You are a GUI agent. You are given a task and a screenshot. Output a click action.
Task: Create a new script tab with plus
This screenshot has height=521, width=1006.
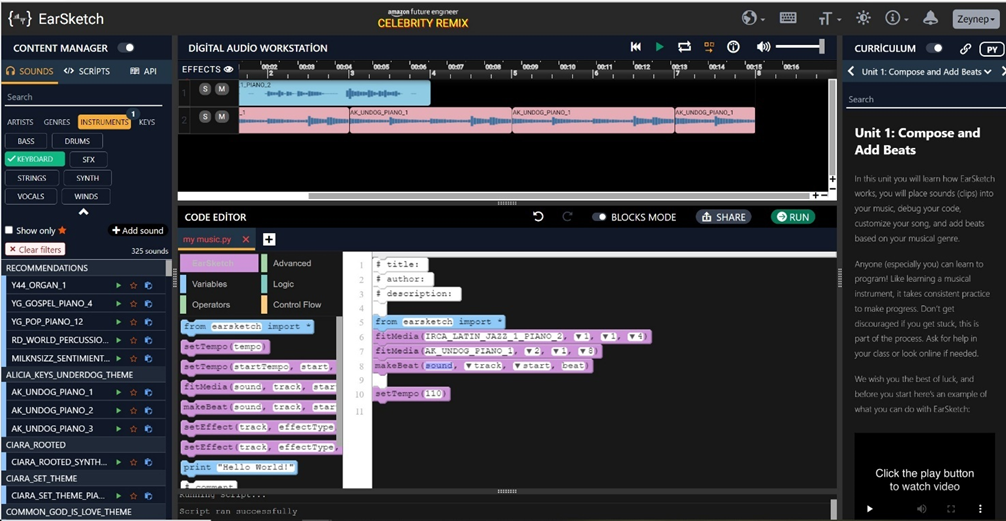(x=269, y=239)
